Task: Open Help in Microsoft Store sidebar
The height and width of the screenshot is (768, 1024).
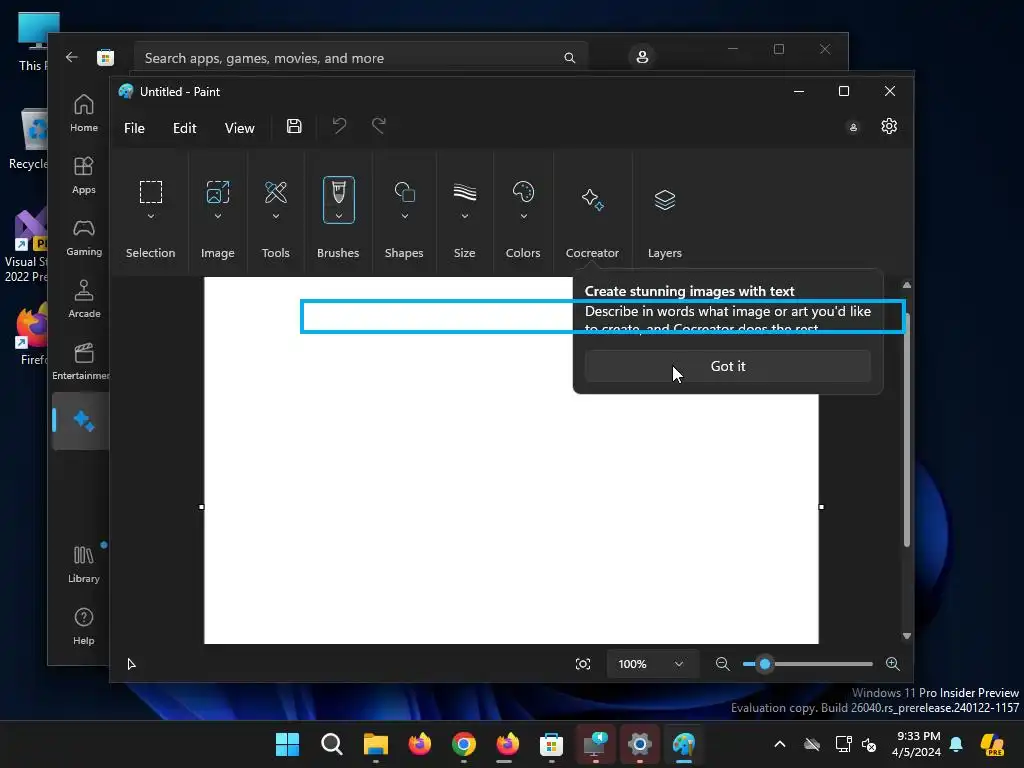Action: click(x=84, y=626)
